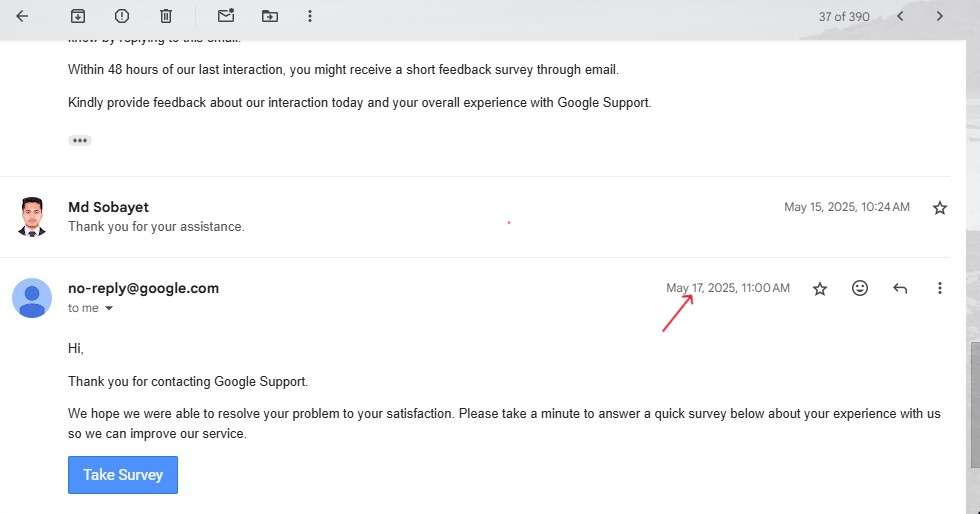Expand the "to me" recipient details
The width and height of the screenshot is (980, 514).
[x=109, y=309]
